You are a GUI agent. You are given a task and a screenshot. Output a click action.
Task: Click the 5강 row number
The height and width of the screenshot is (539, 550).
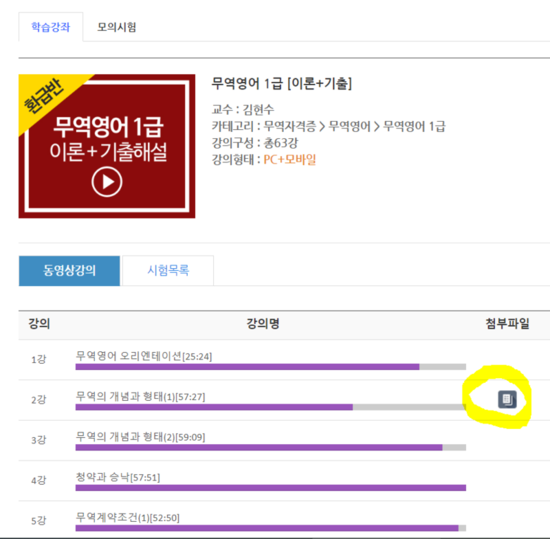point(39,521)
